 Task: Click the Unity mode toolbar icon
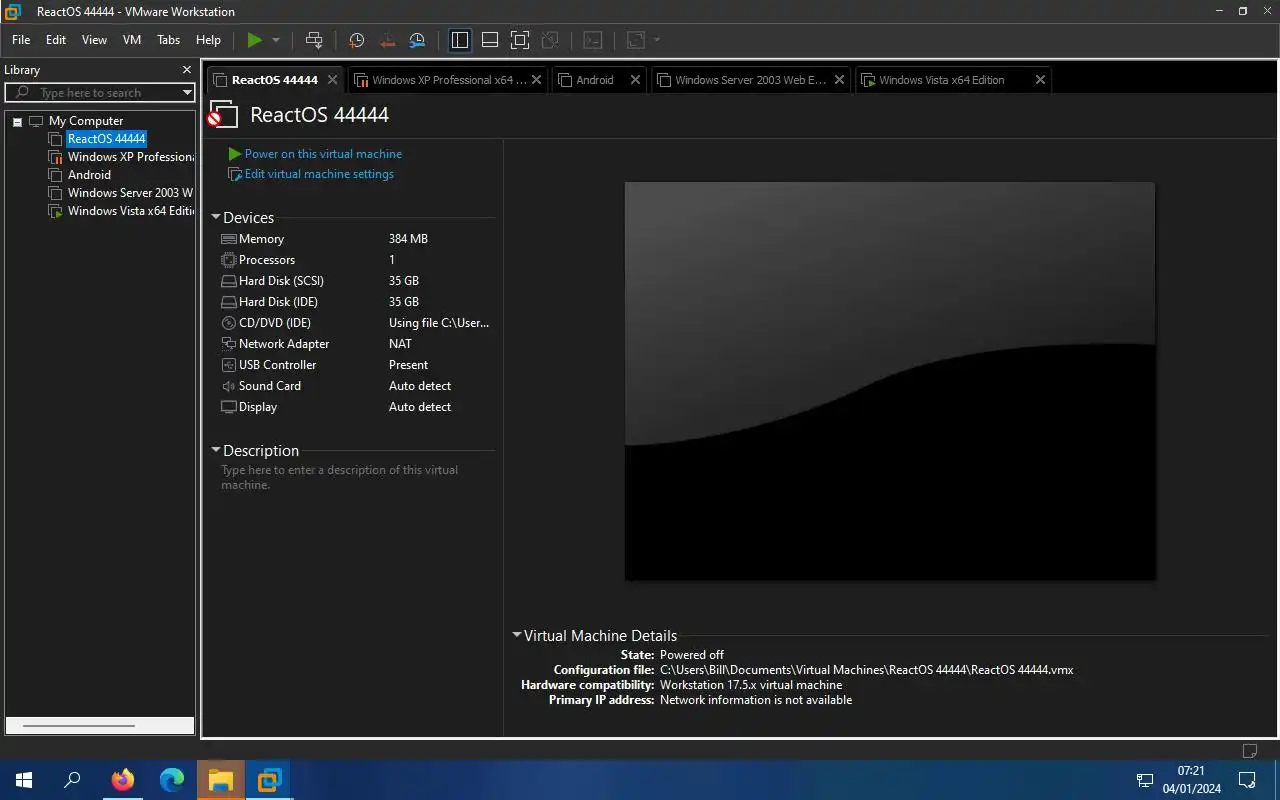click(550, 40)
